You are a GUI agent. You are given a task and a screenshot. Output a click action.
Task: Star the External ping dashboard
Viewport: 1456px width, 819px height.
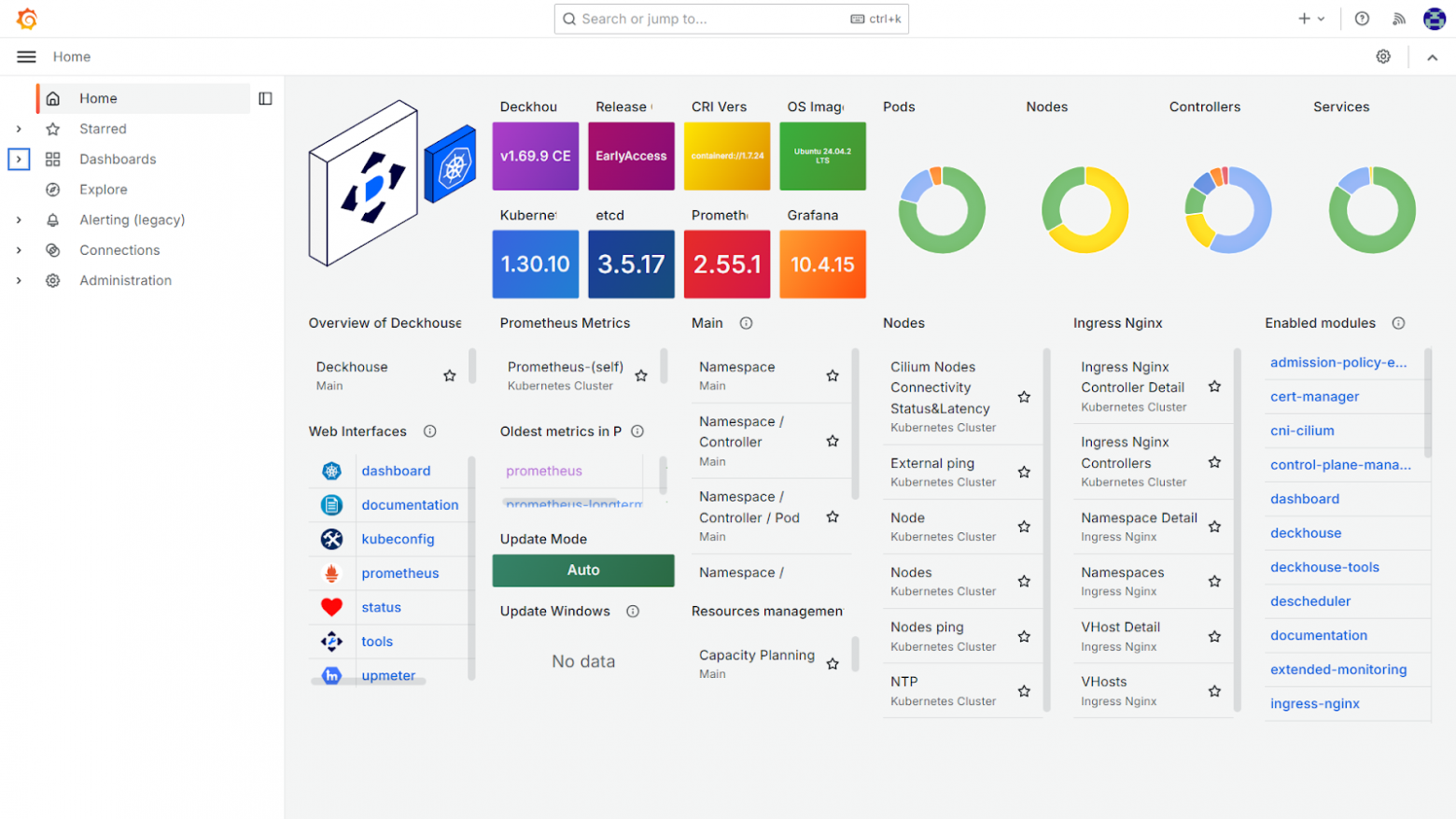tap(1024, 472)
